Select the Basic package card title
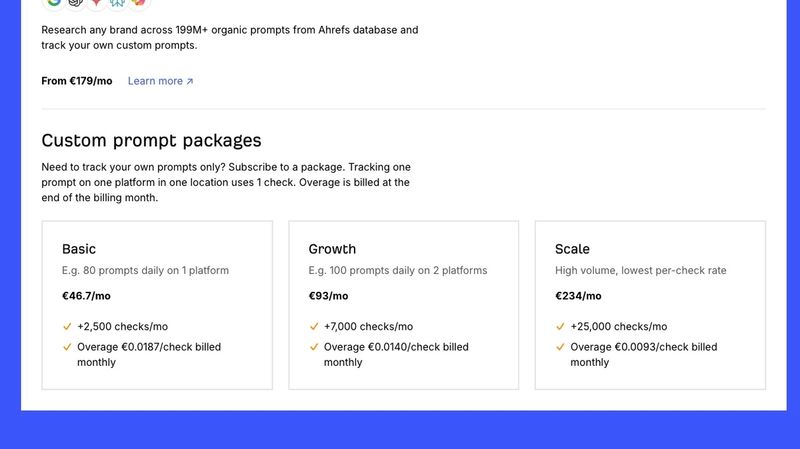The height and width of the screenshot is (449, 800). click(79, 249)
